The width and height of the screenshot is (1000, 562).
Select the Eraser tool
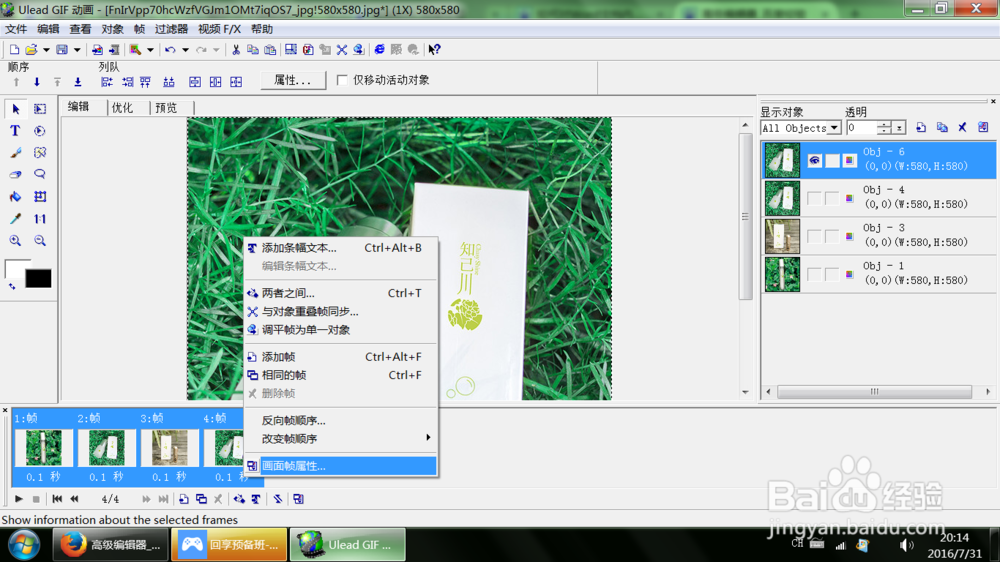coord(15,174)
